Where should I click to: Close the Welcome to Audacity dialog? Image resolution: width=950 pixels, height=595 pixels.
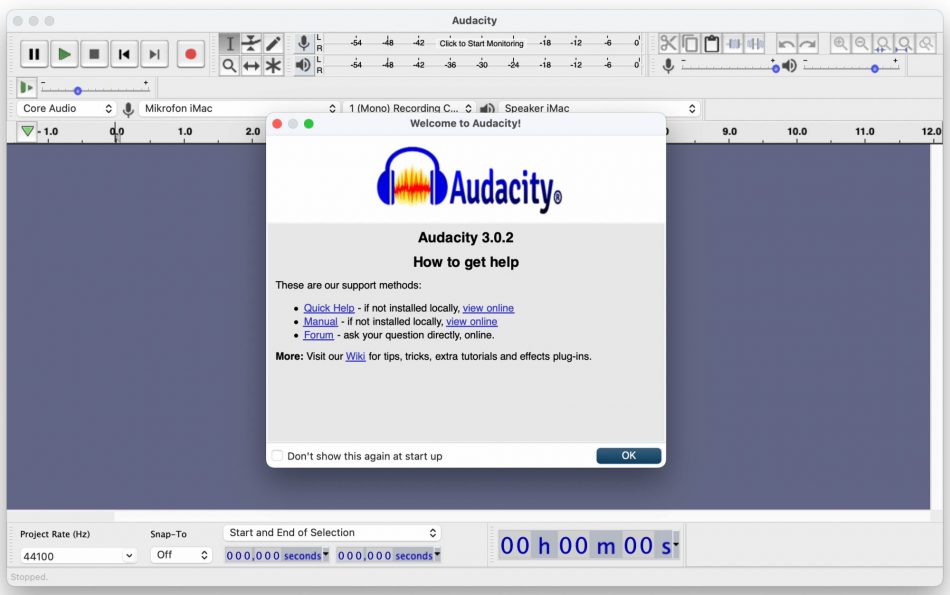click(x=277, y=124)
